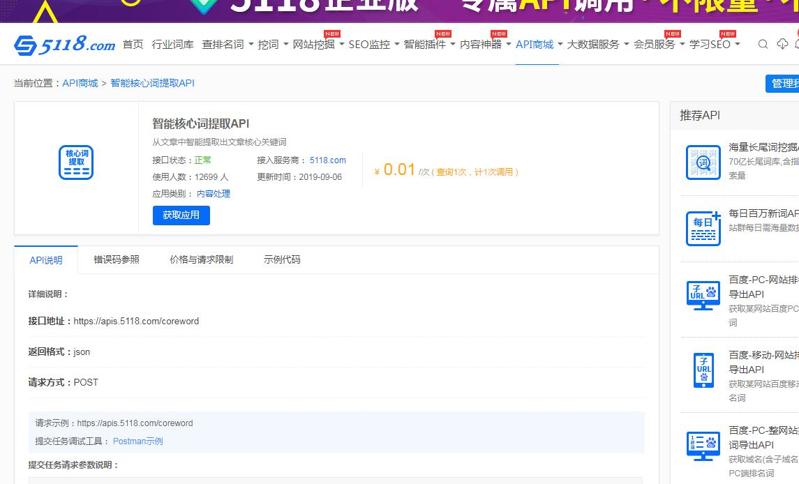The height and width of the screenshot is (484, 799).
Task: Click the cloud download icon in the header
Action: [x=782, y=44]
